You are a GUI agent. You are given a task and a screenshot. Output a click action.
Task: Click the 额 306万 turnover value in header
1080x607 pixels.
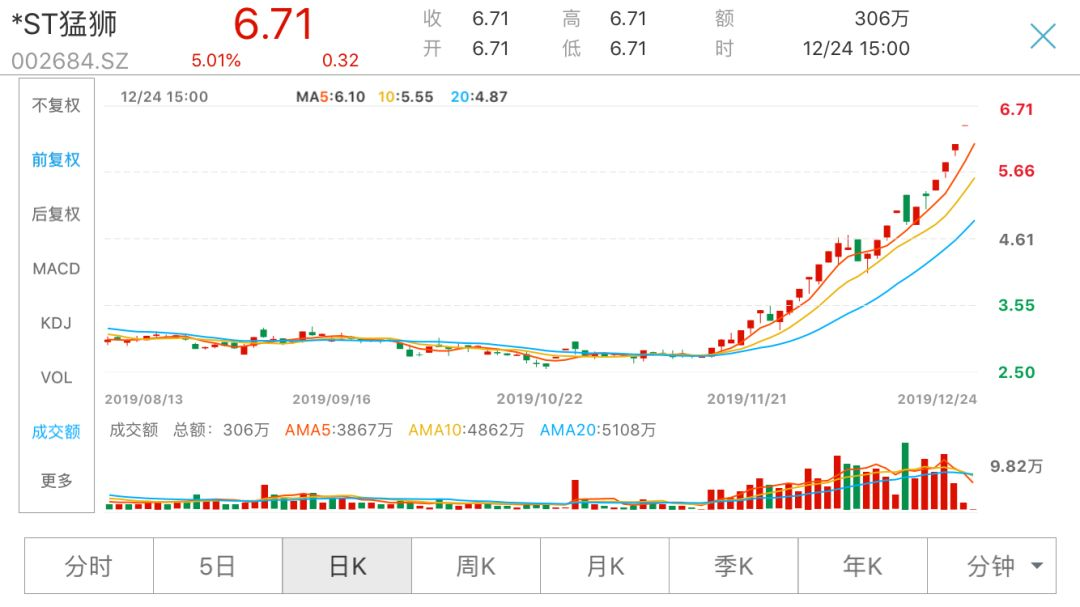(882, 18)
